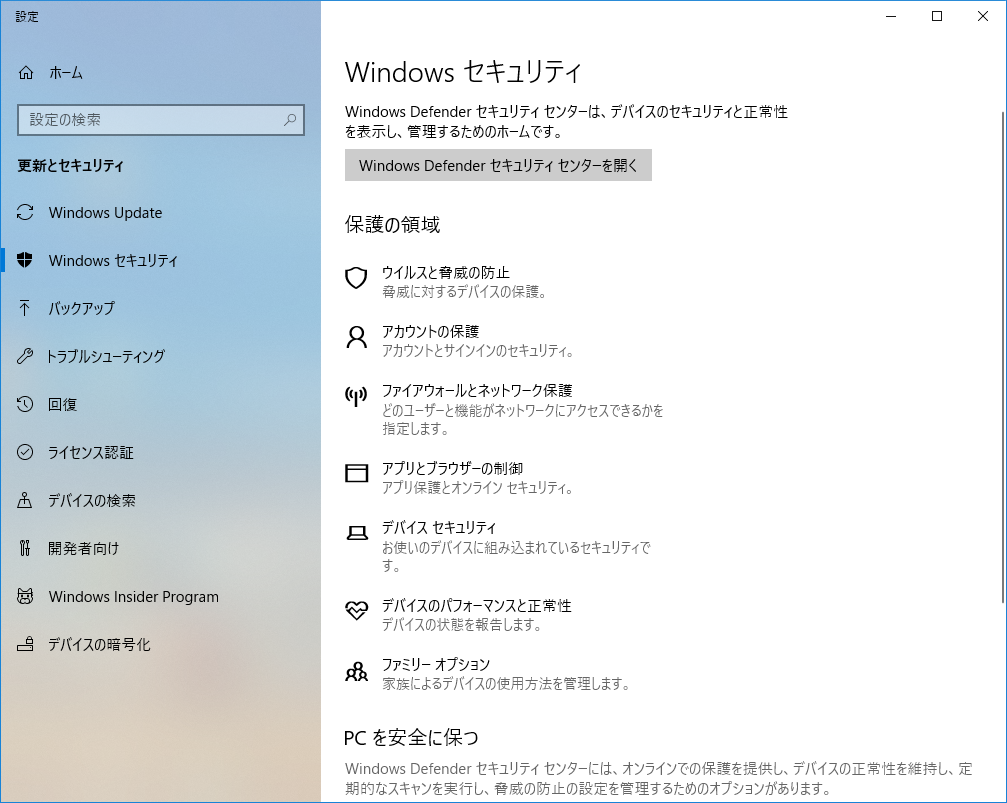Open デバイス セキュリティ settings
The height and width of the screenshot is (803, 1007).
click(439, 527)
